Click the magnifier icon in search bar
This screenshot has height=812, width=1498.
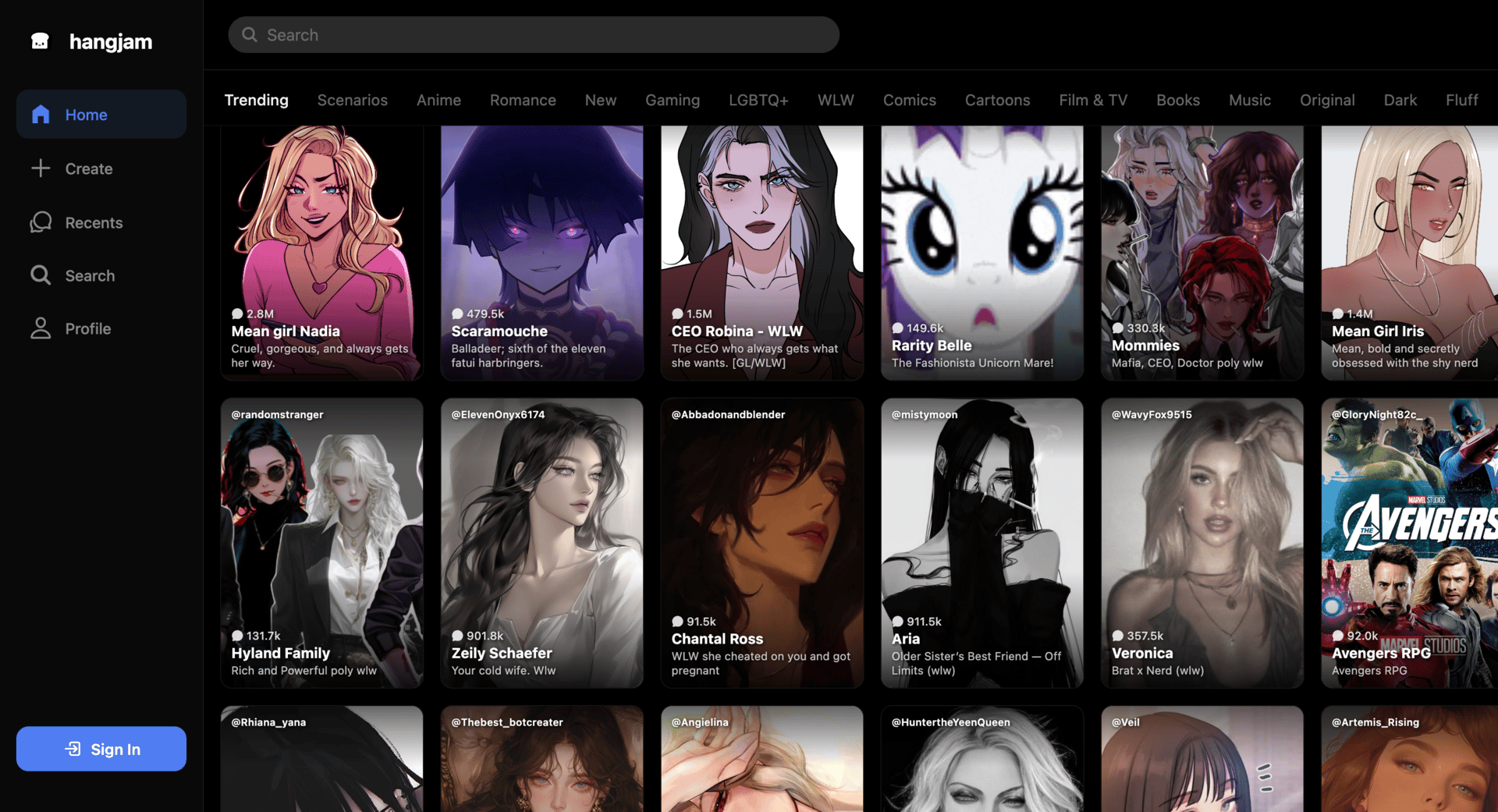tap(250, 34)
